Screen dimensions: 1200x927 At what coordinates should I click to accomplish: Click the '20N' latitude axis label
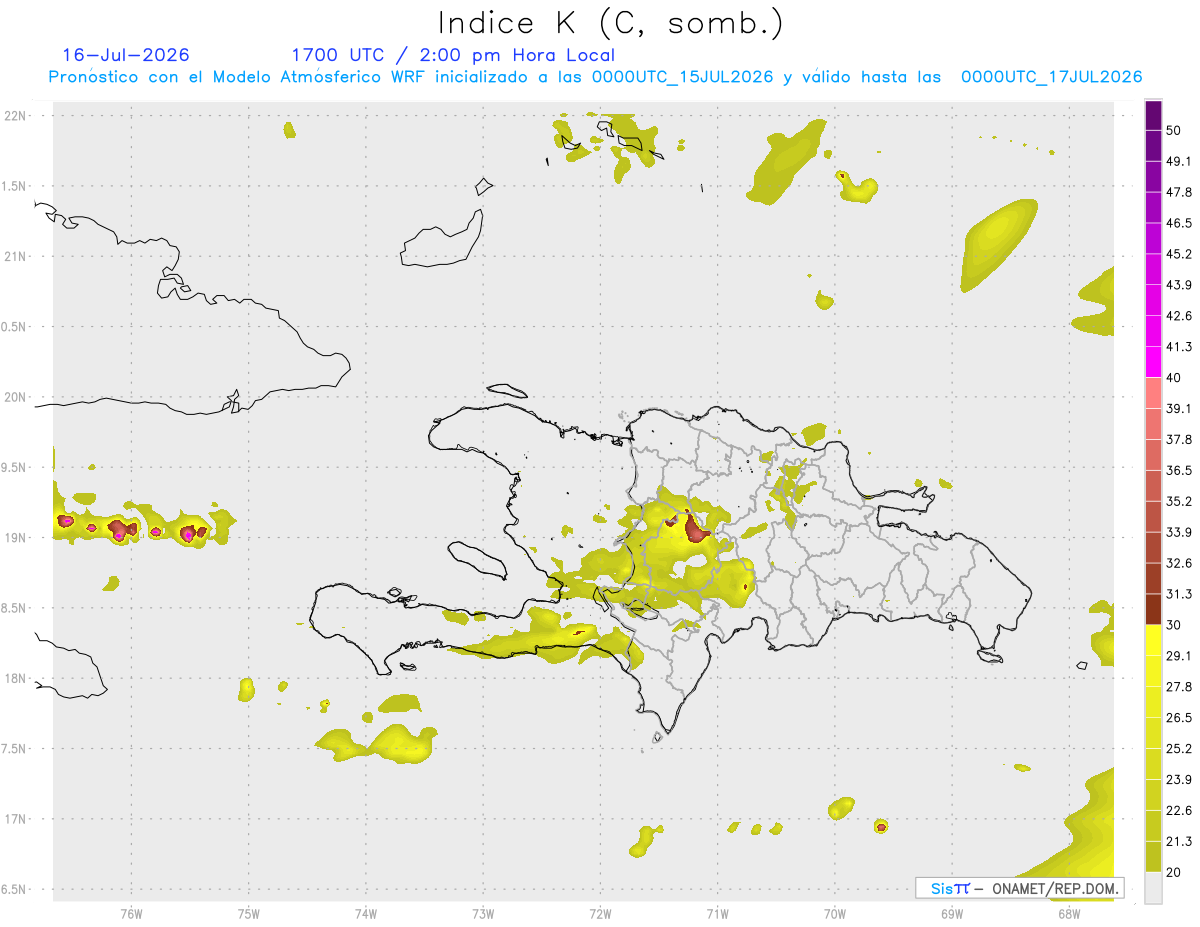15,397
